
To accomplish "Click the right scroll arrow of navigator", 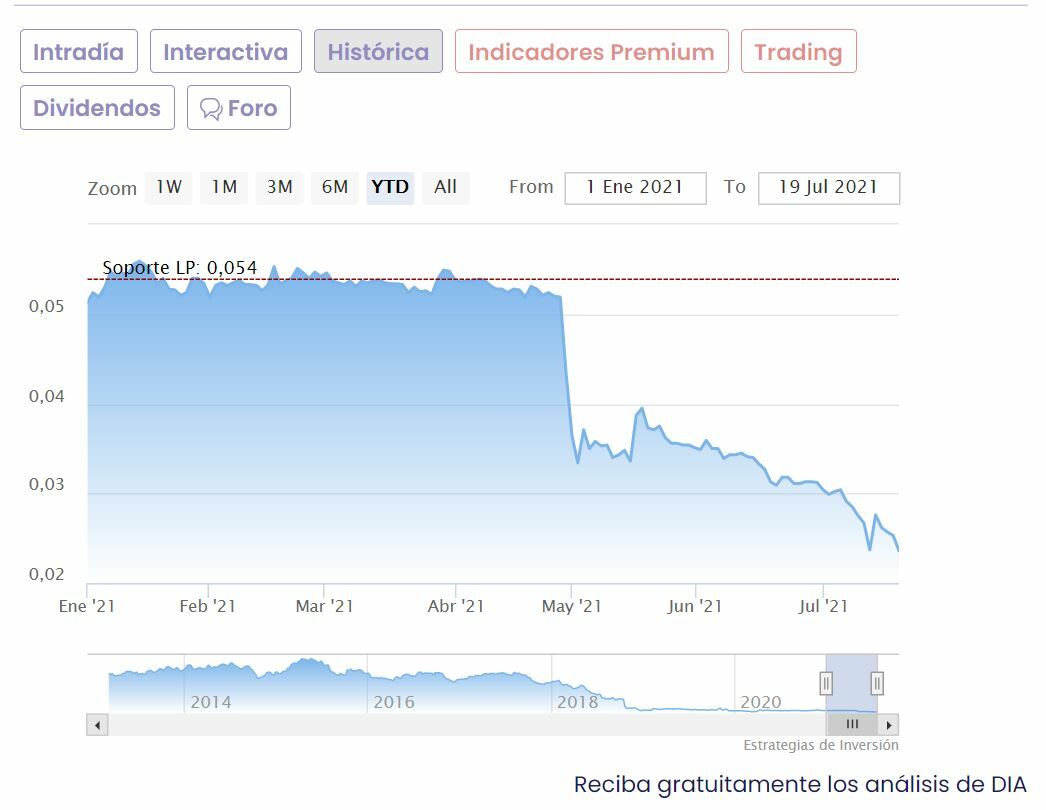I will pos(889,724).
